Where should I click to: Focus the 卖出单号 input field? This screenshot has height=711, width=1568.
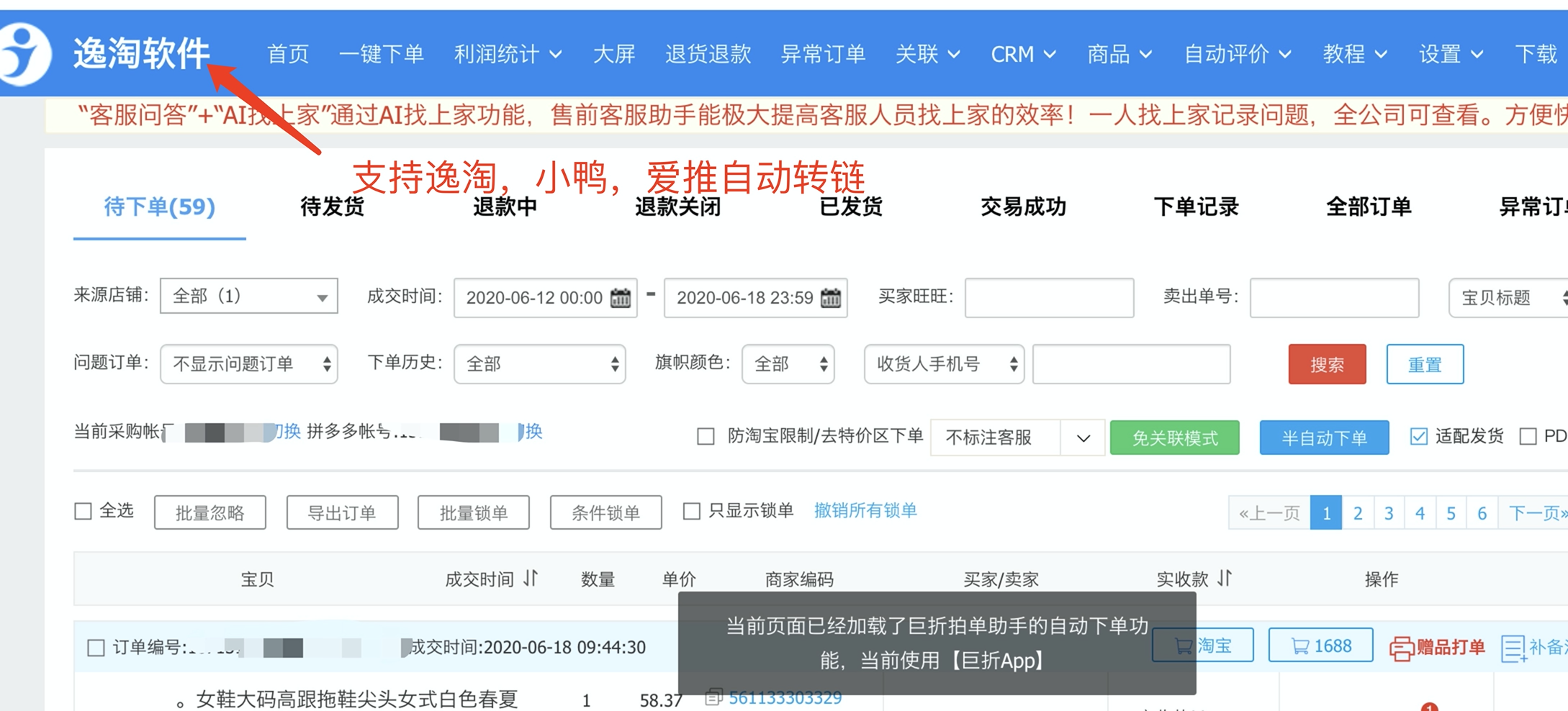1334,297
